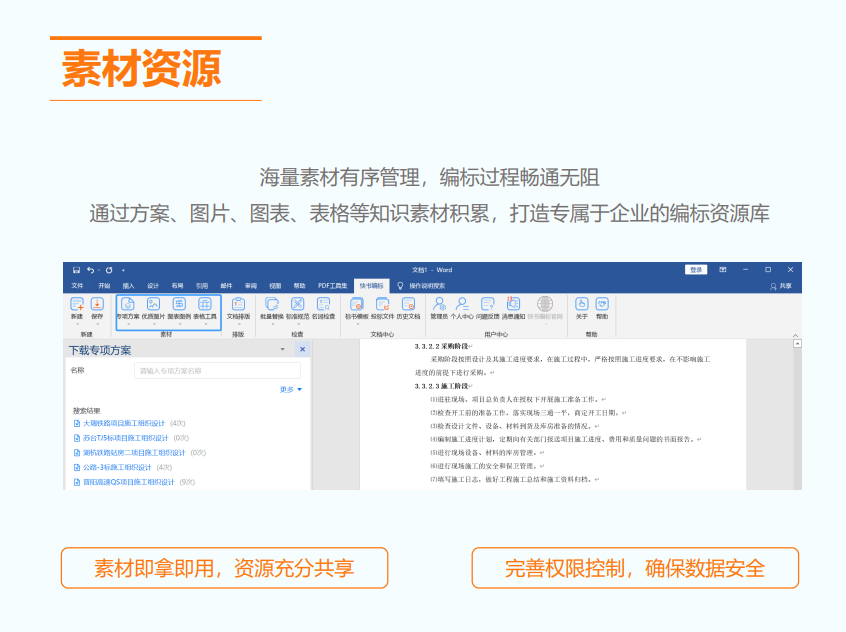The width and height of the screenshot is (846, 632).
Task: Click the Redo icon in title bar
Action: click(109, 270)
